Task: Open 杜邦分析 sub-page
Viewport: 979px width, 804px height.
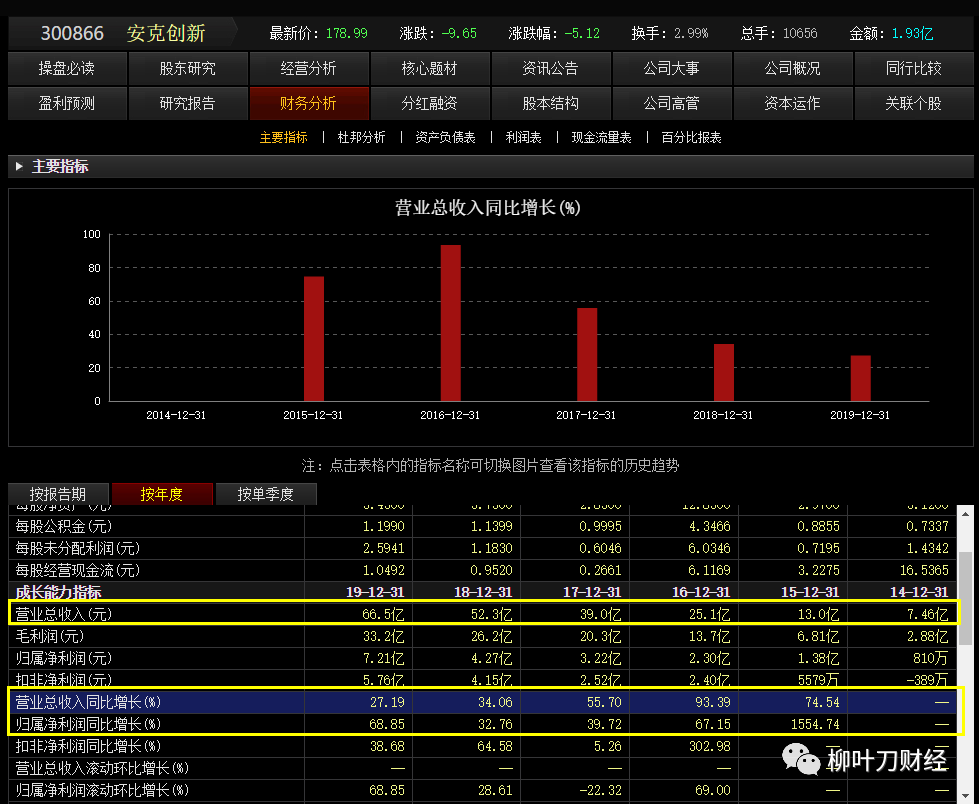Action: (361, 137)
